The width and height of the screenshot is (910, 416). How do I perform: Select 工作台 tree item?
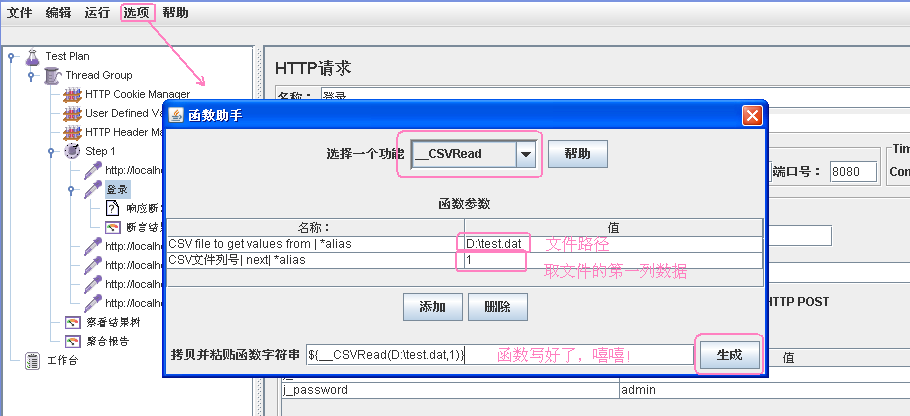tap(62, 360)
